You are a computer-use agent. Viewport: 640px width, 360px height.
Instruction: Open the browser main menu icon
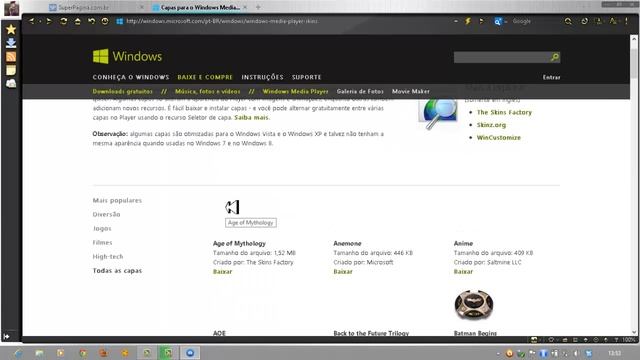click(x=626, y=21)
